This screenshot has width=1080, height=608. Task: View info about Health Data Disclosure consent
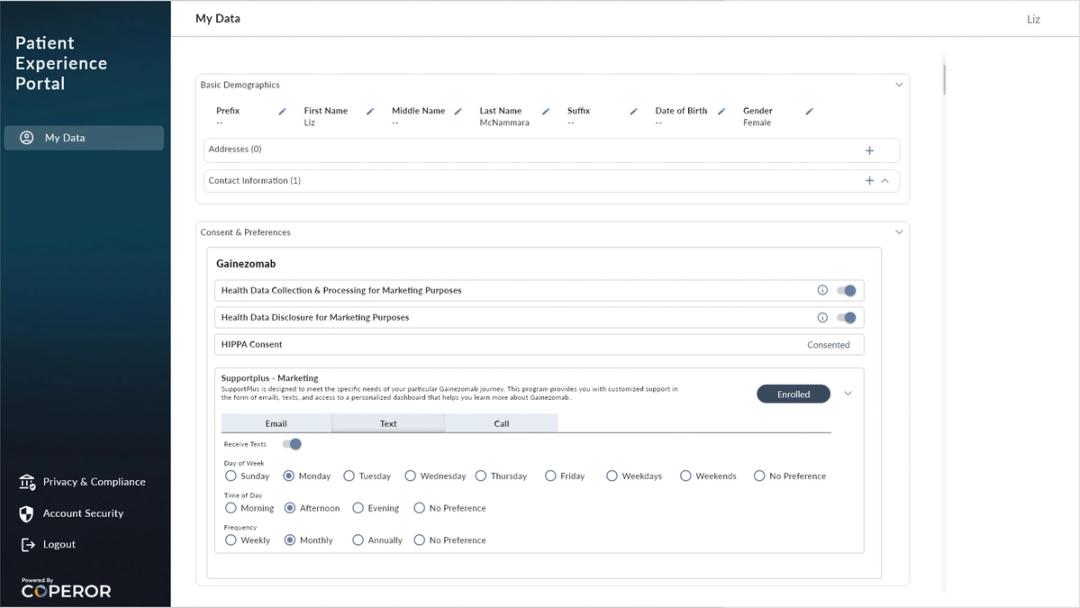[822, 317]
